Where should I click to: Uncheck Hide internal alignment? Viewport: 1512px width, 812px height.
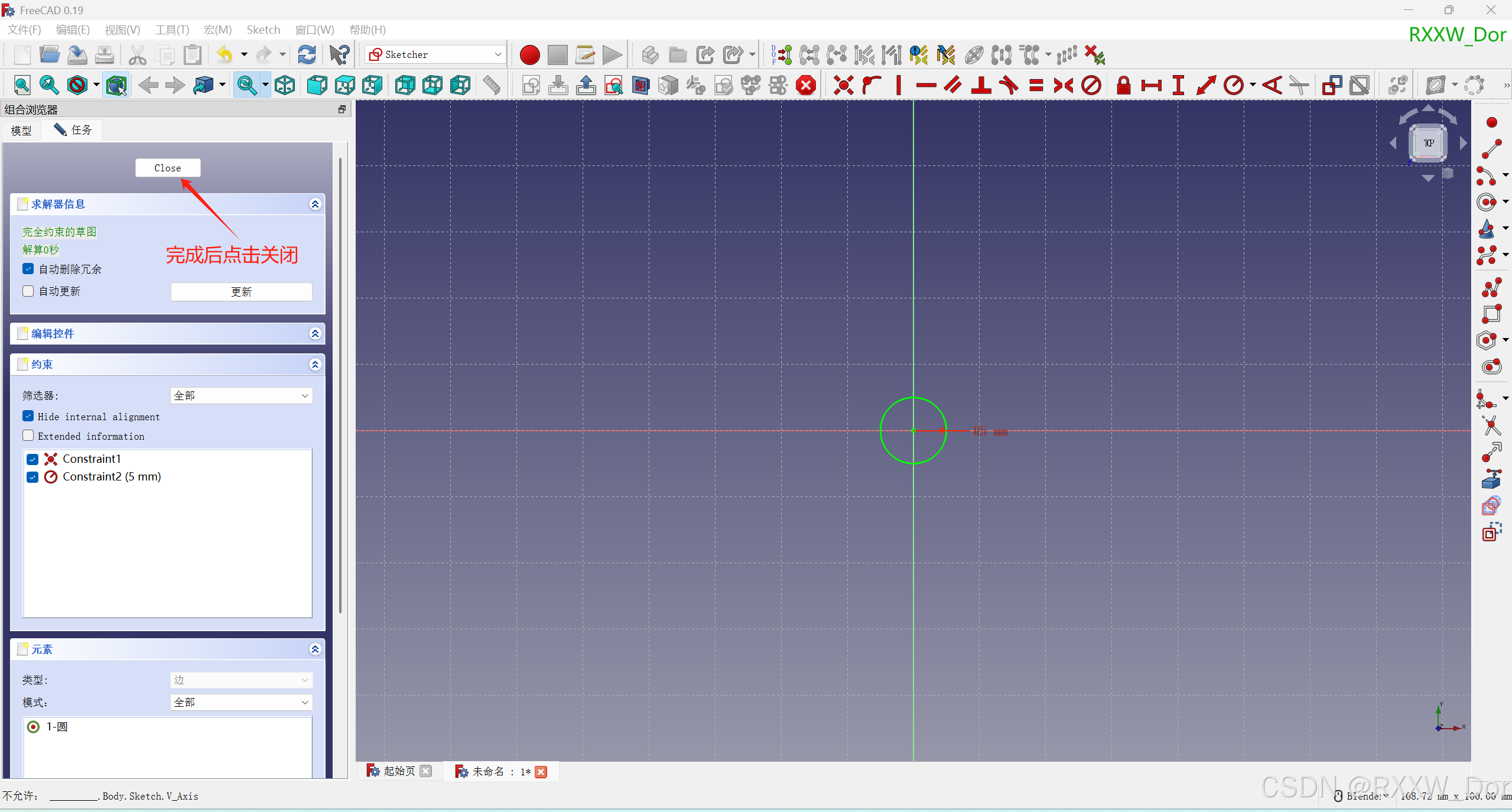point(28,416)
